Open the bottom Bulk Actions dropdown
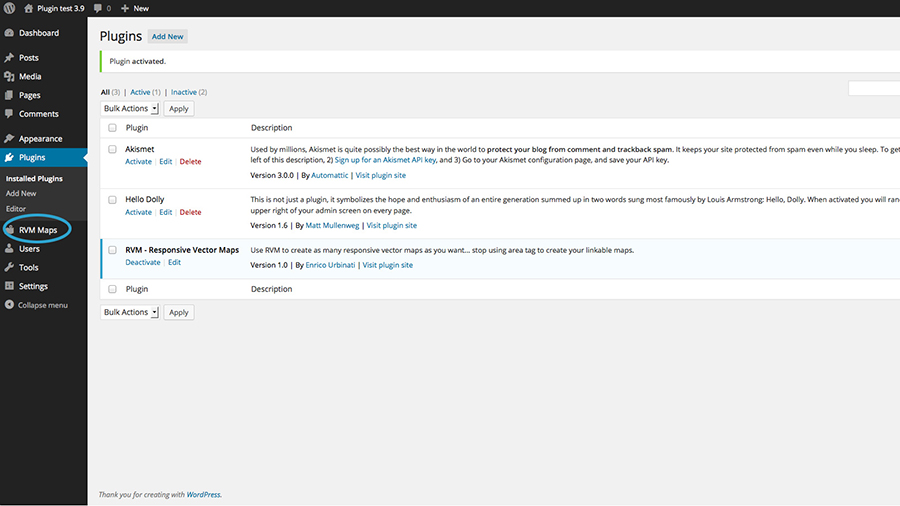The image size is (900, 506). coord(130,312)
